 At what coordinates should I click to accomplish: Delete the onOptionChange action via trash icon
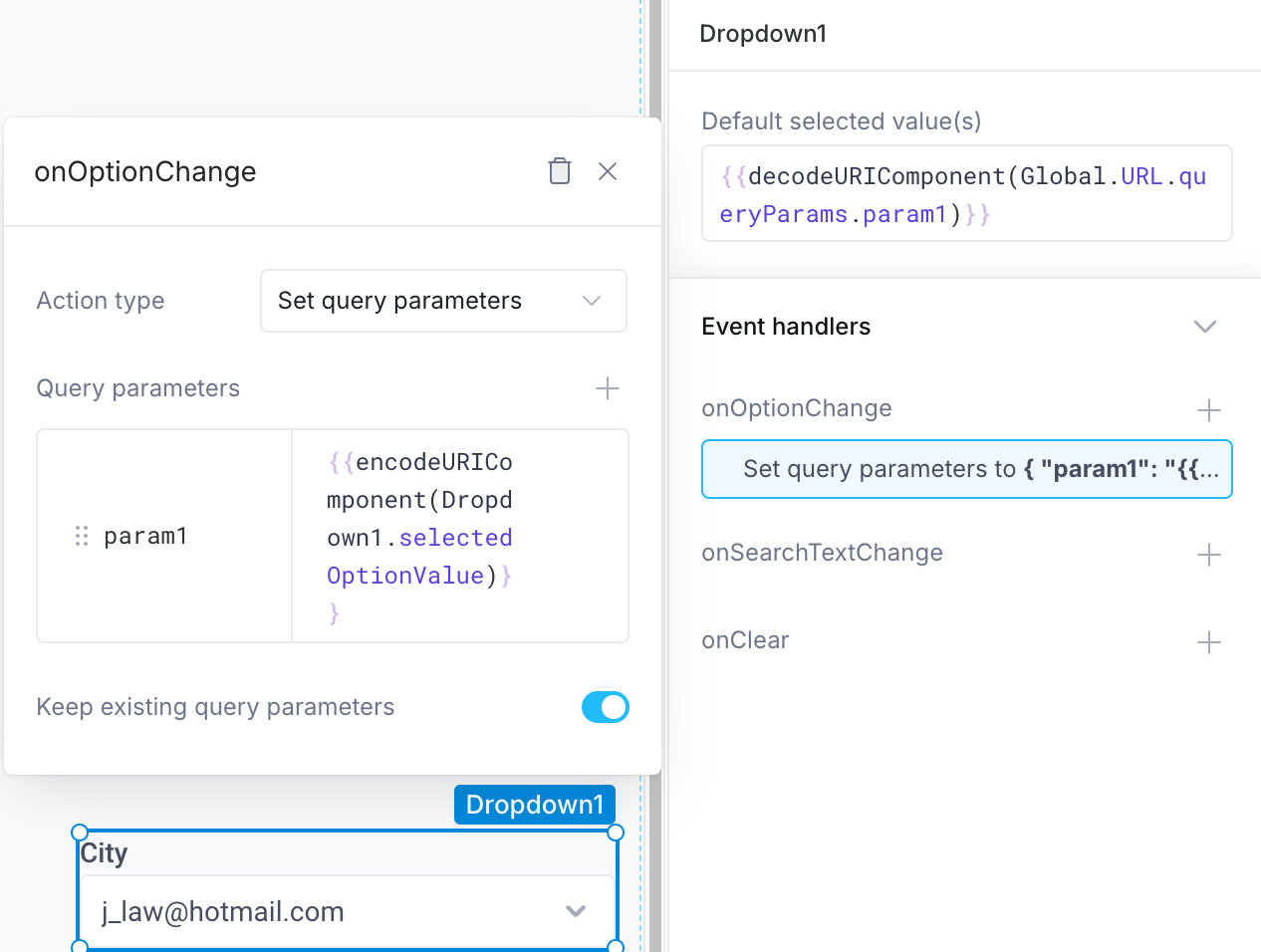pyautogui.click(x=559, y=170)
